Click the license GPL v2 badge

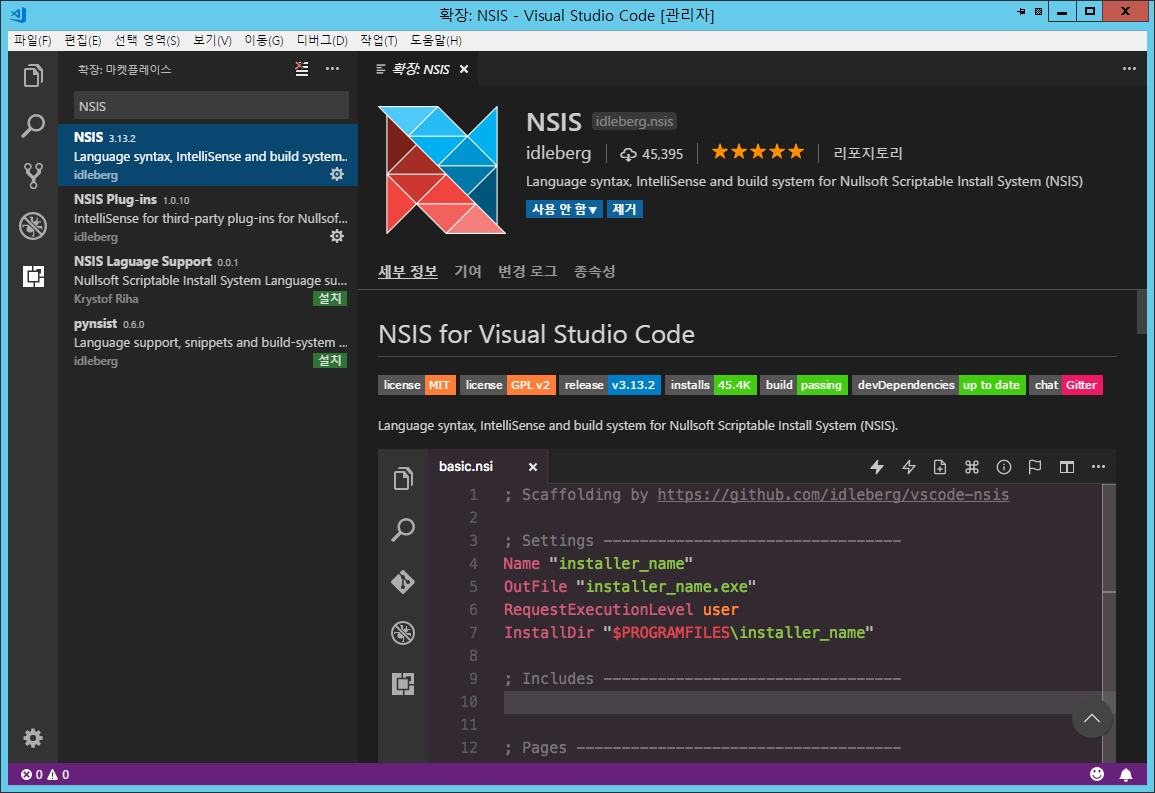coord(508,385)
